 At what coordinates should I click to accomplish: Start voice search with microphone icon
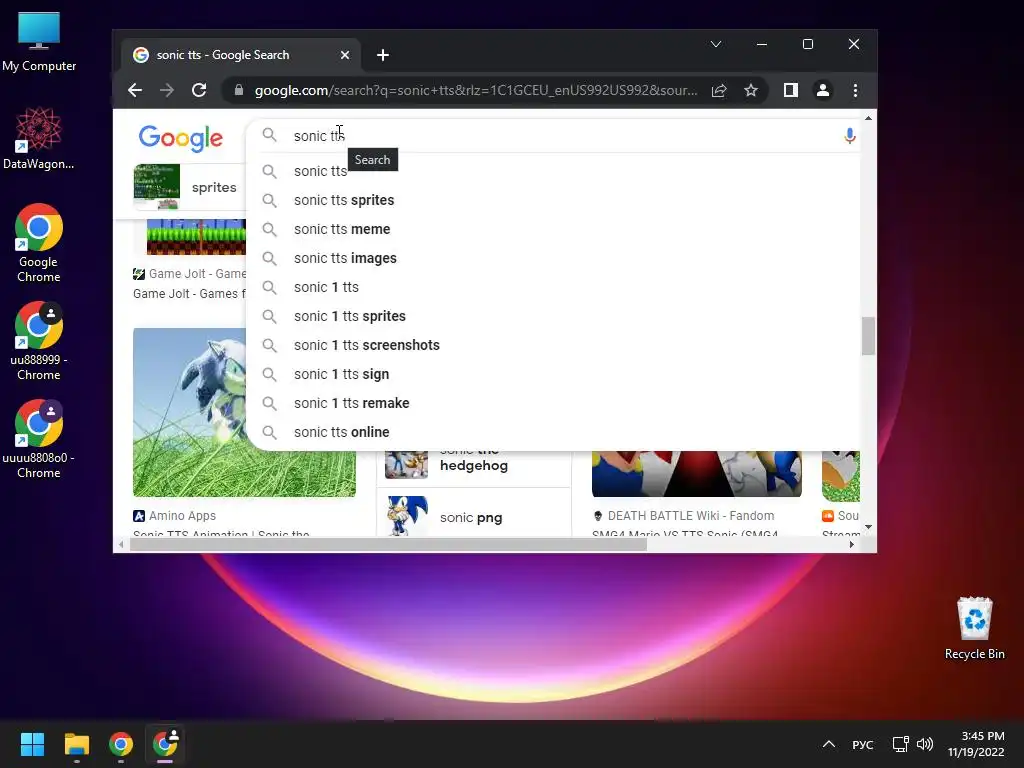pyautogui.click(x=850, y=136)
